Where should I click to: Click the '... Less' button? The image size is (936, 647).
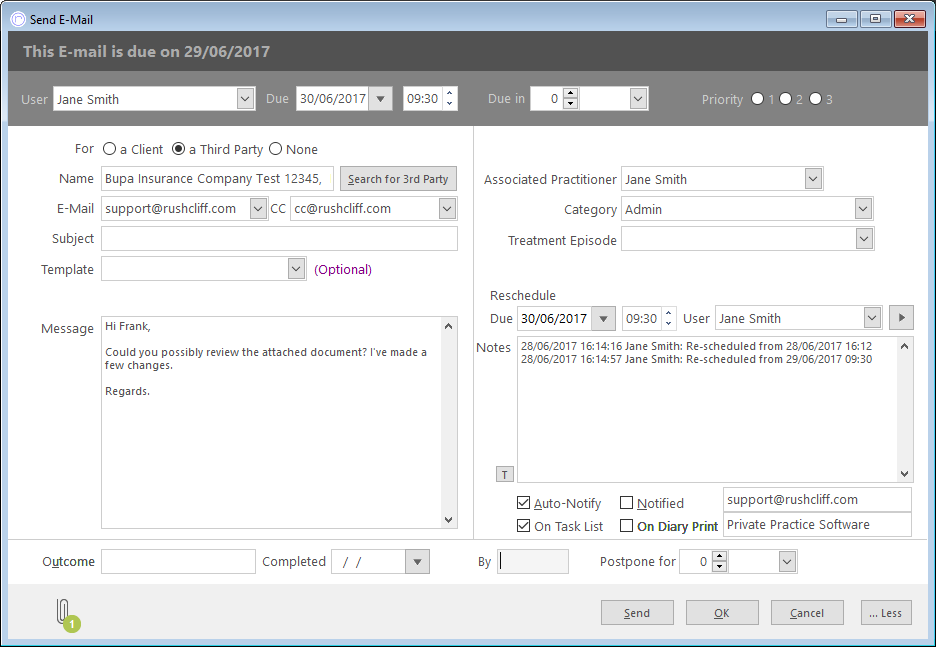(x=886, y=612)
